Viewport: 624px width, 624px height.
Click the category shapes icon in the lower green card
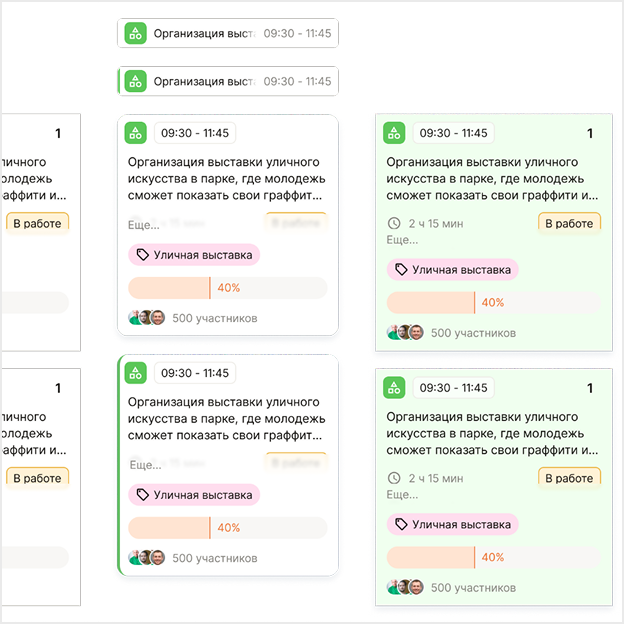pos(394,388)
